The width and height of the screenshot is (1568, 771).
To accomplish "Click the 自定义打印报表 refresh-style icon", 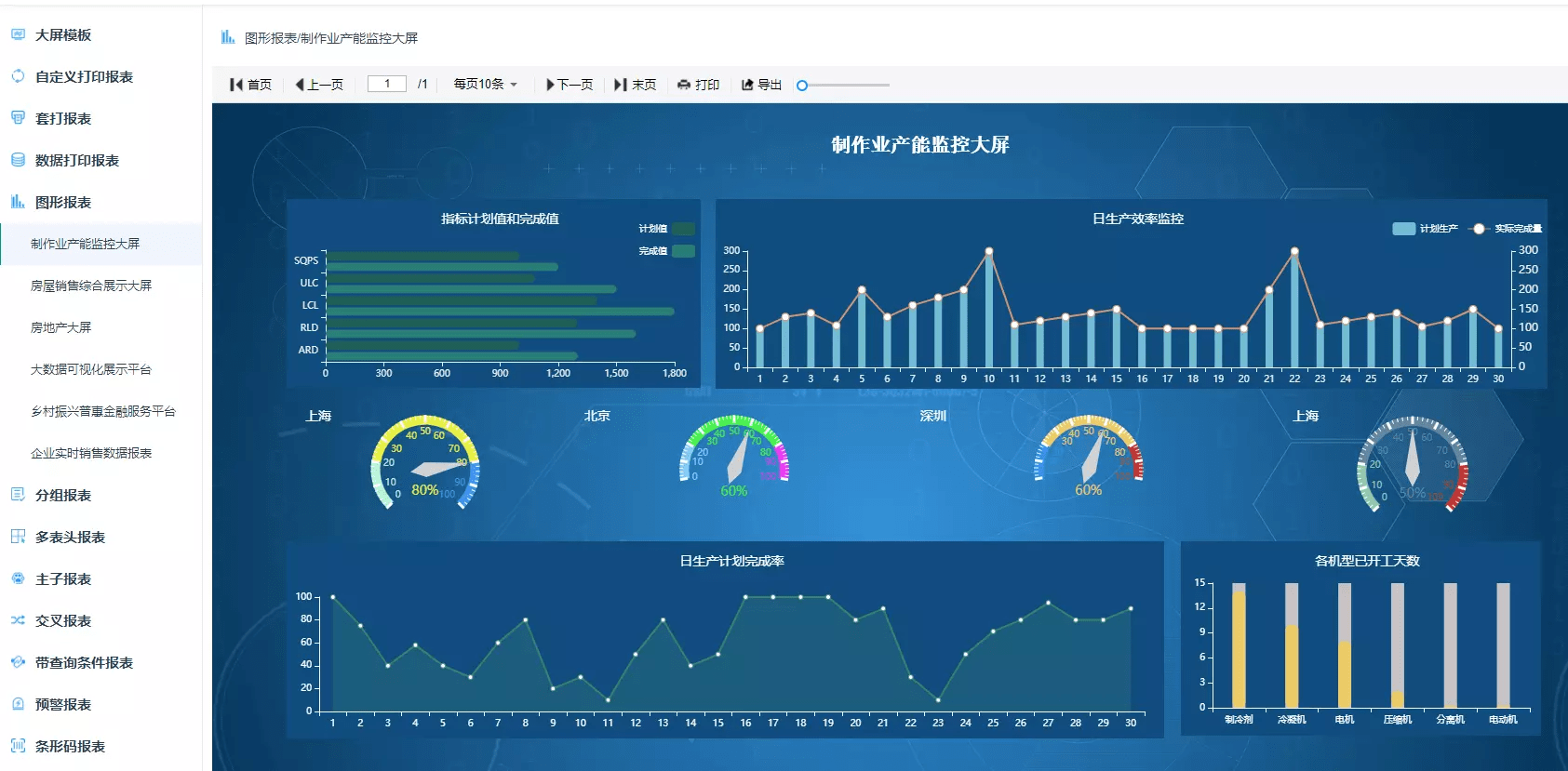I will click(x=18, y=76).
